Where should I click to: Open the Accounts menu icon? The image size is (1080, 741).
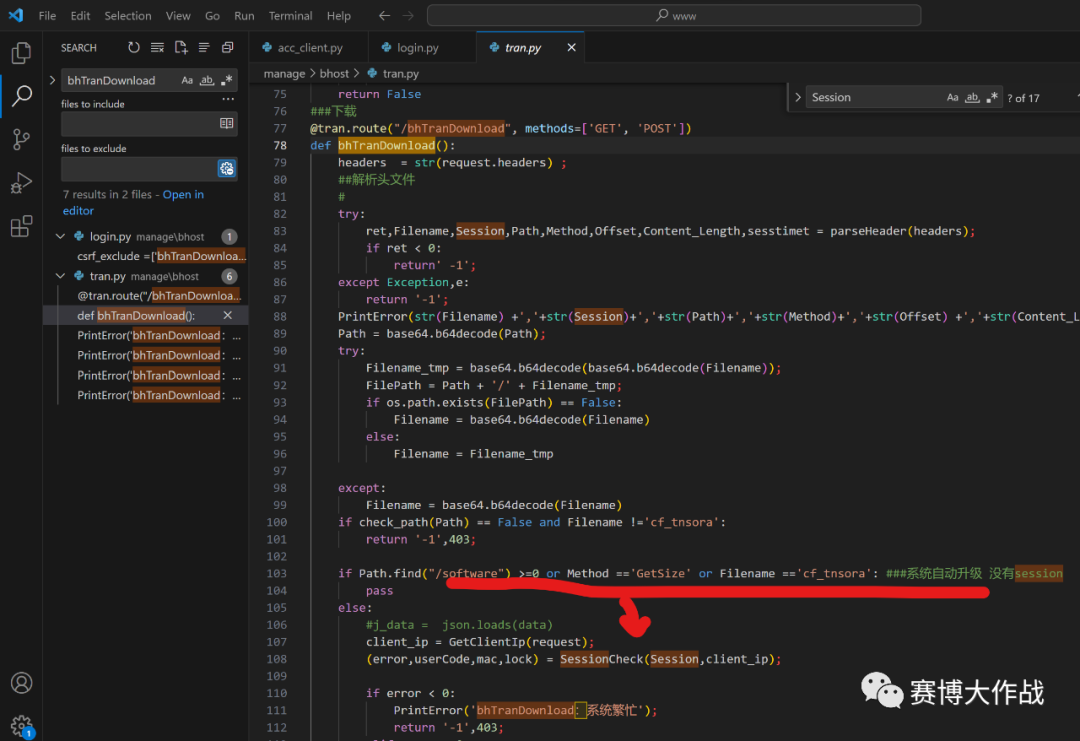21,682
